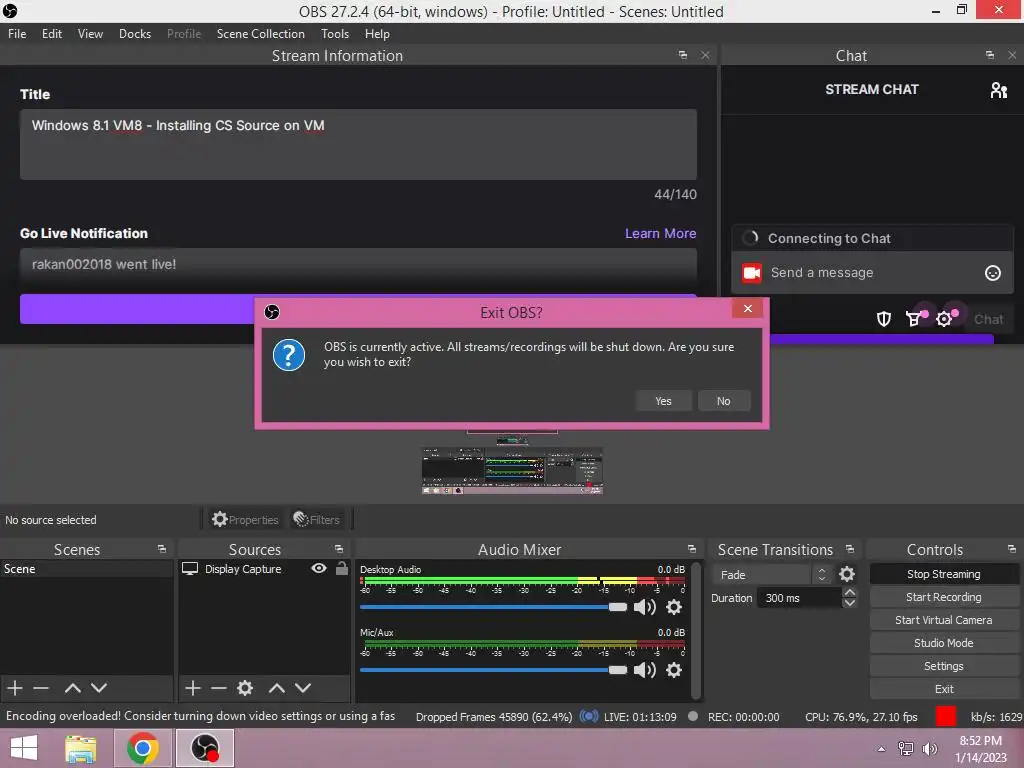Float the Chat dock

click(x=990, y=56)
